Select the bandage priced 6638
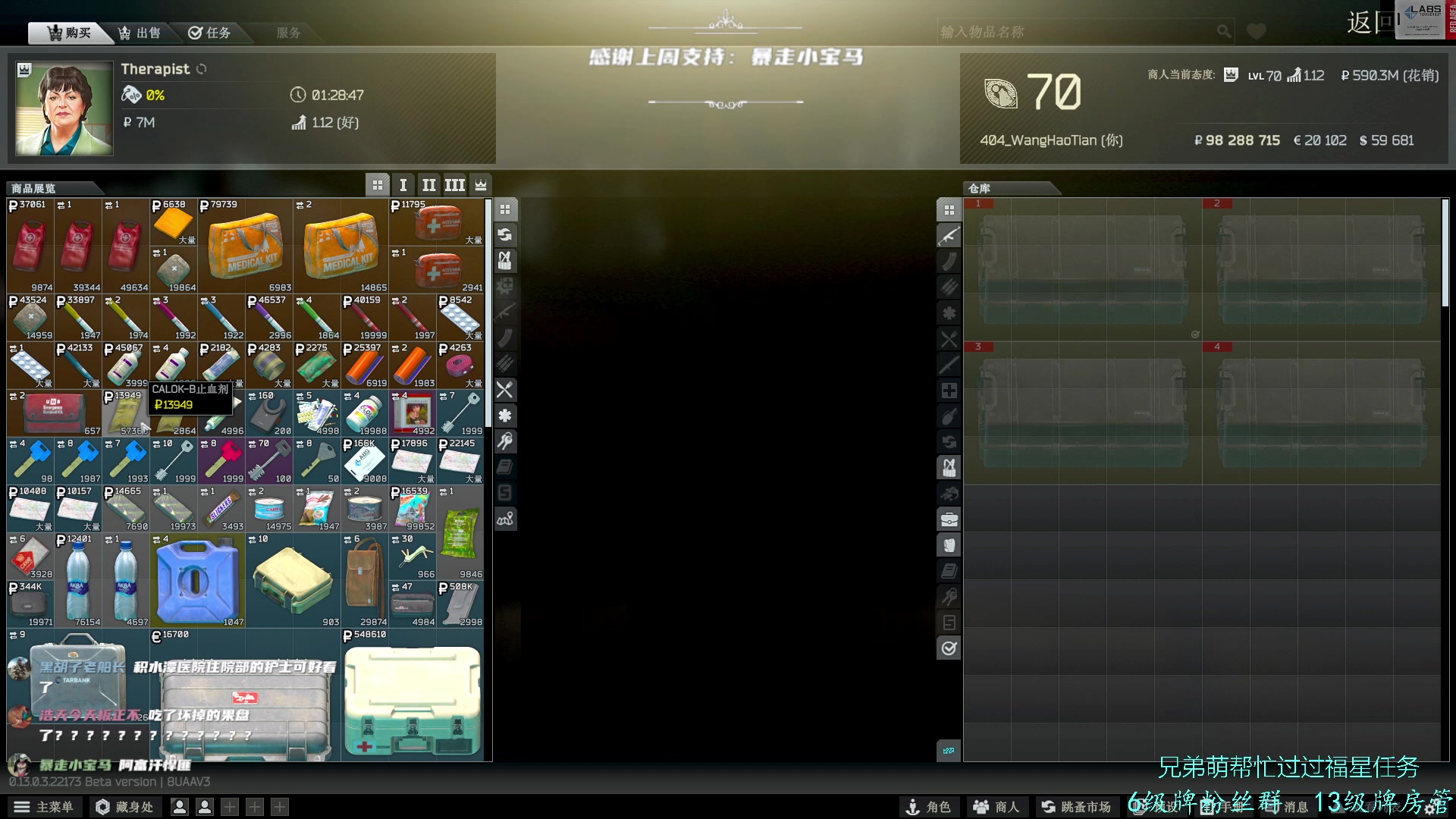1456x819 pixels. pos(174,222)
